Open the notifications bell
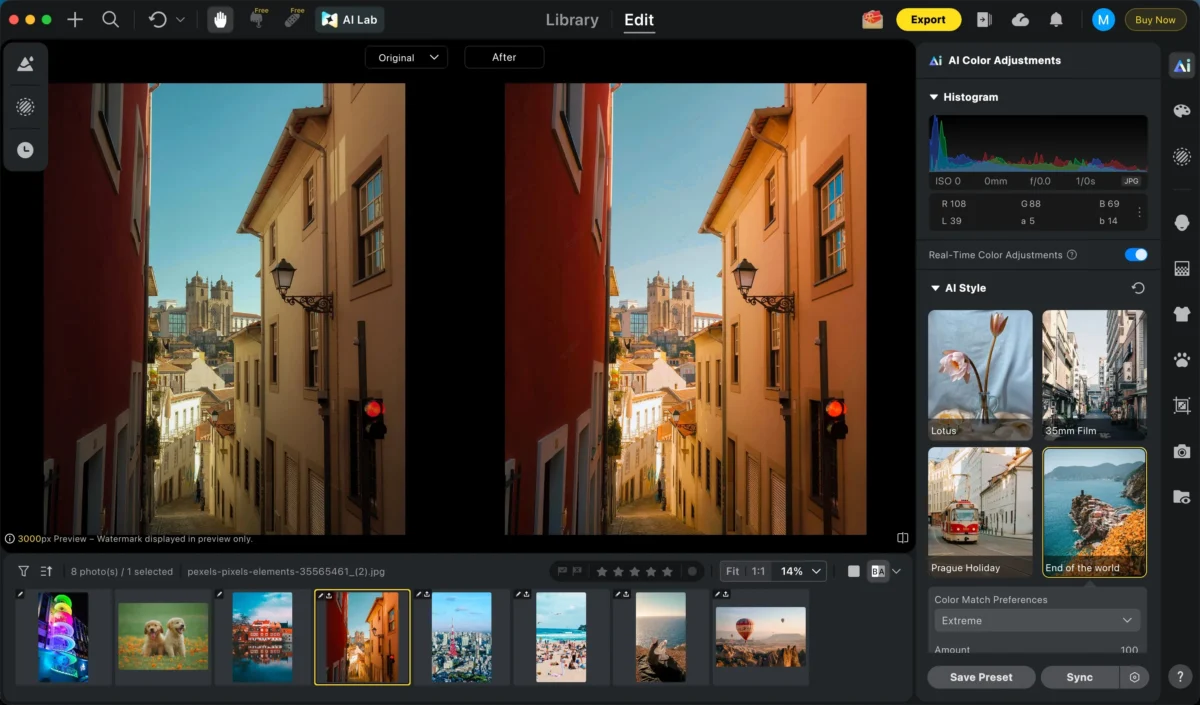1200x705 pixels. (1056, 19)
